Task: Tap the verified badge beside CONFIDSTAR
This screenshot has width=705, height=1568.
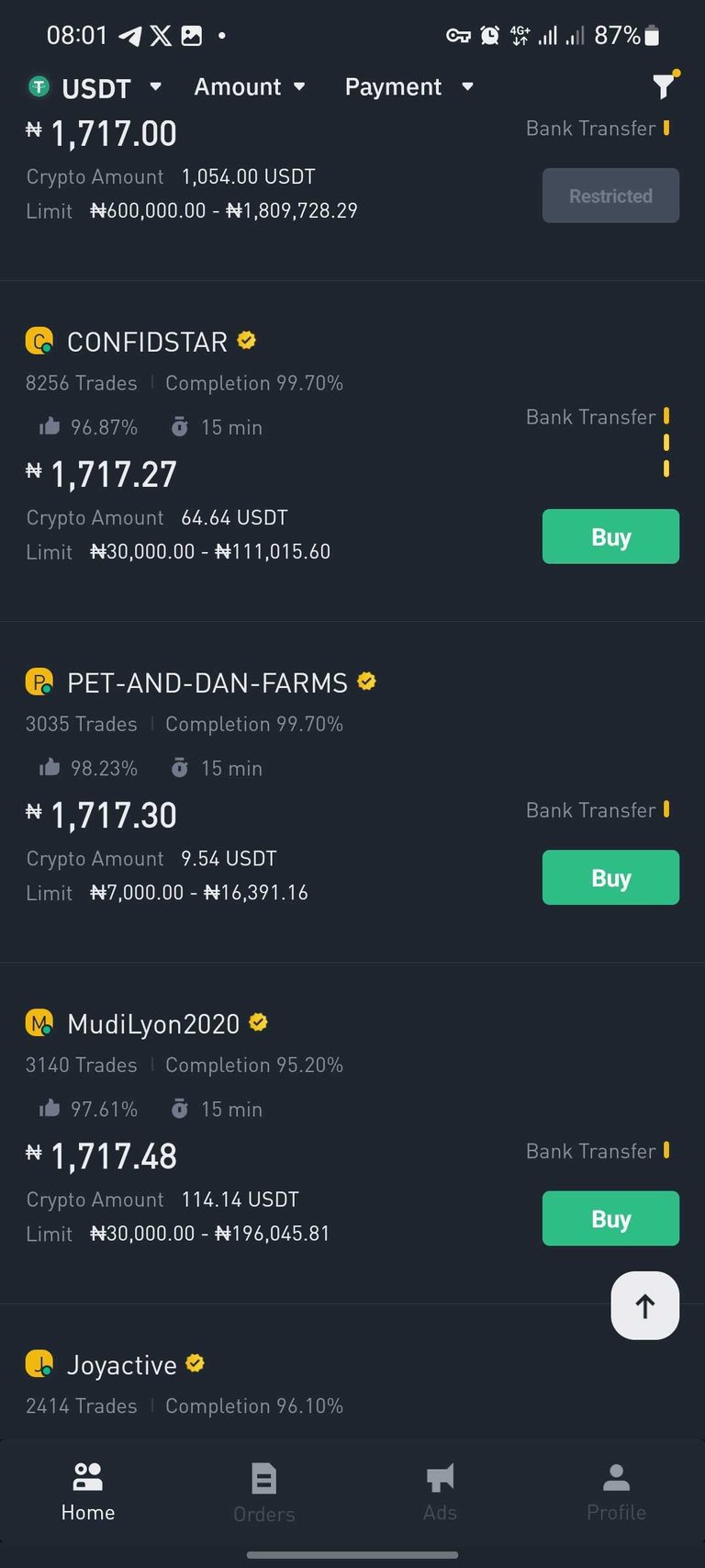Action: coord(246,341)
